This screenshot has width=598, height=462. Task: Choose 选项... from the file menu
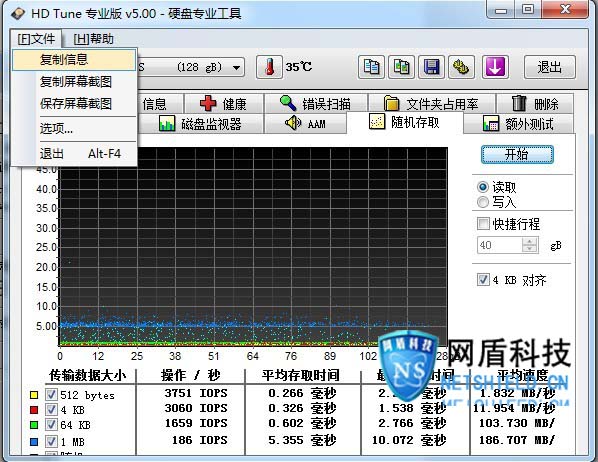74,129
